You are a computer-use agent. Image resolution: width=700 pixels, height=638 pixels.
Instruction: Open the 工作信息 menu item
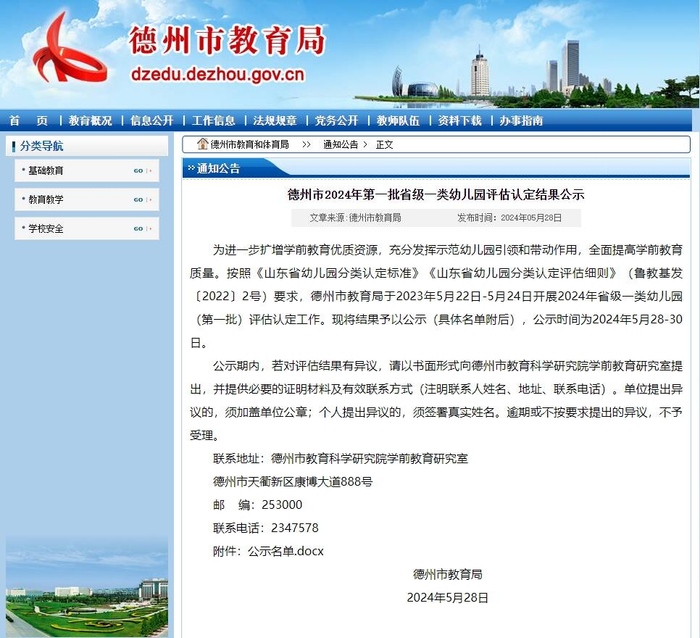click(213, 121)
